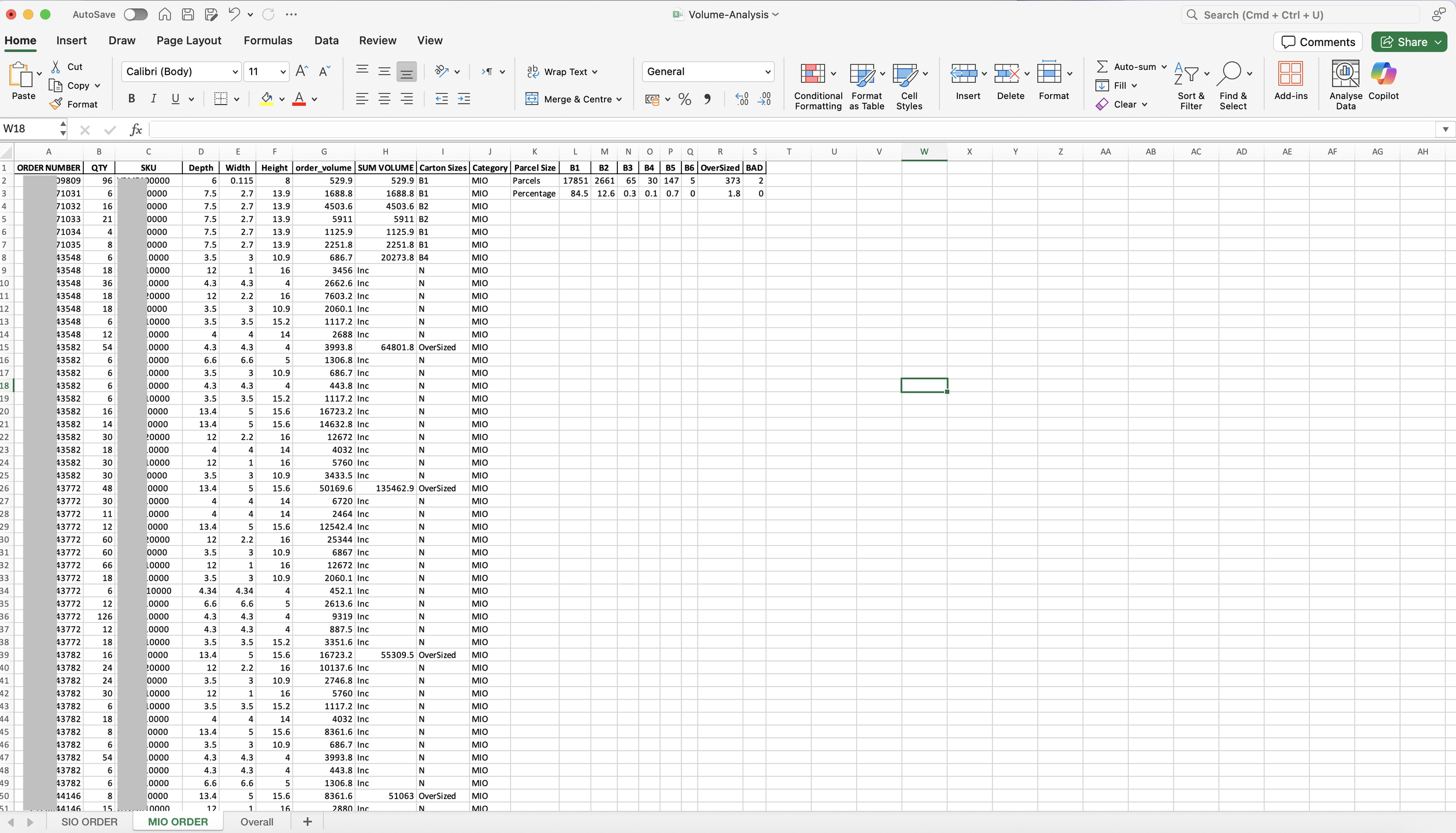Open Copilot from the ribbon
Viewport: 1456px width, 833px height.
click(1383, 75)
